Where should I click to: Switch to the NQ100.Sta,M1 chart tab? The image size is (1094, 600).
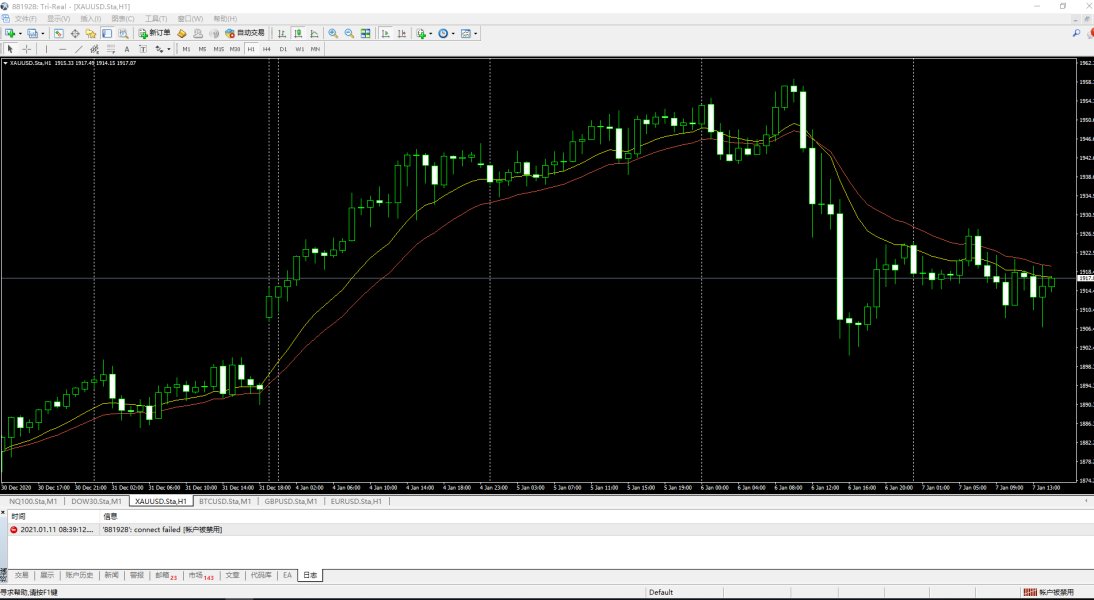click(x=33, y=501)
